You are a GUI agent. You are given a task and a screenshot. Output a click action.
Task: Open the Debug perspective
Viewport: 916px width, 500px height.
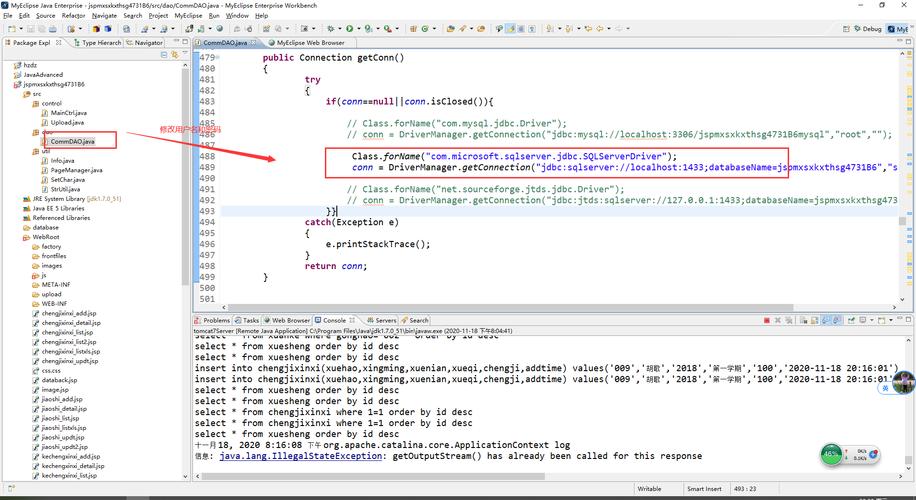(x=868, y=29)
